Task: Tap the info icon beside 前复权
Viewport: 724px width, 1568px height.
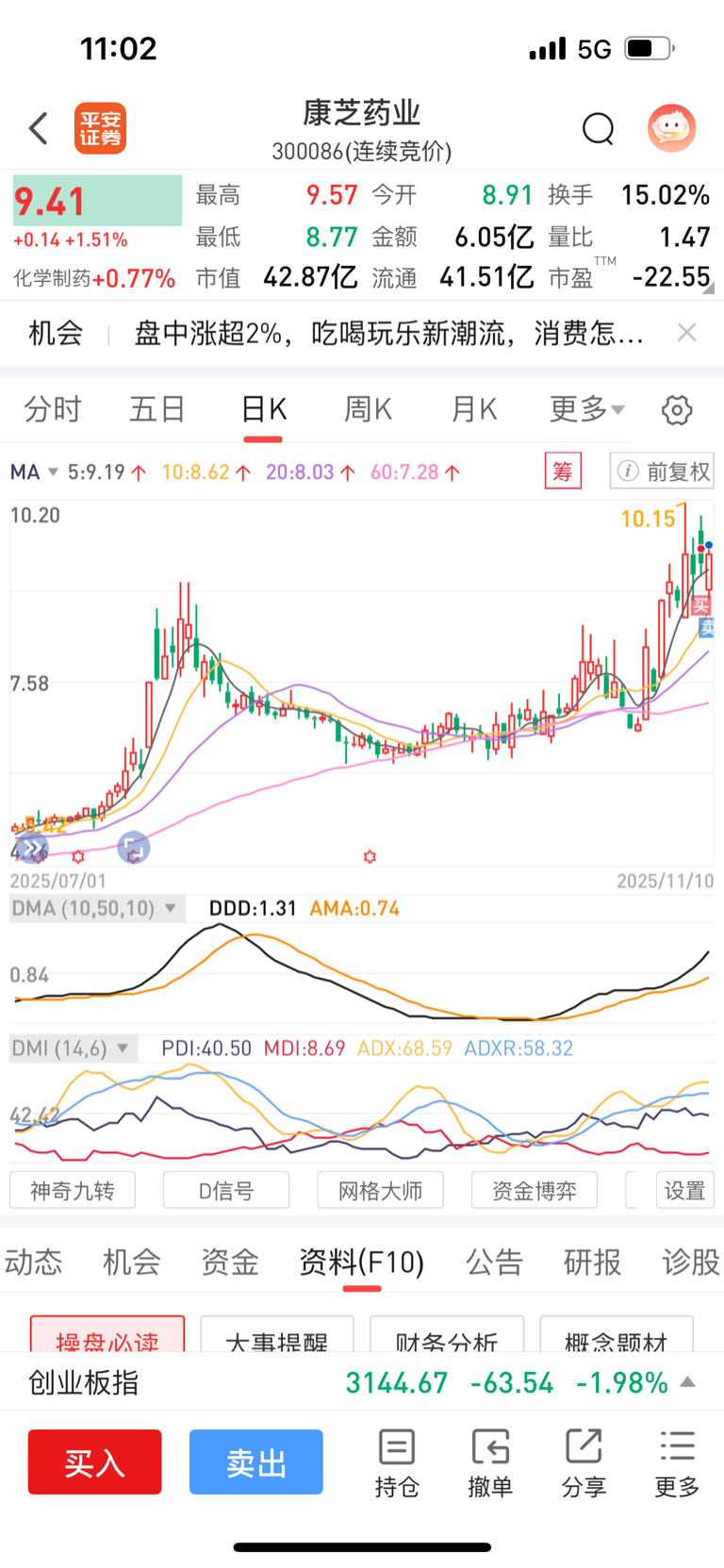Action: [627, 471]
